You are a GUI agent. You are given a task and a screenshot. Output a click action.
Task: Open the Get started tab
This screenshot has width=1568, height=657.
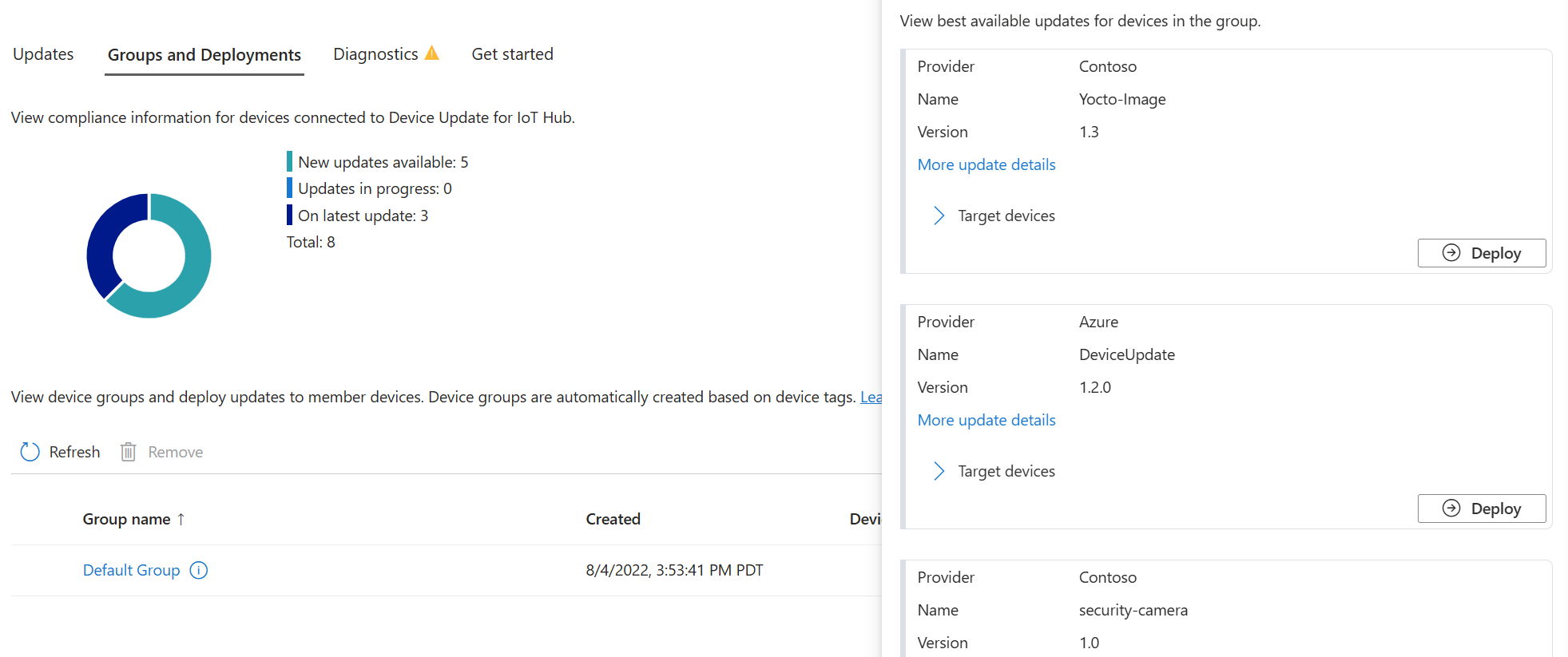click(512, 54)
